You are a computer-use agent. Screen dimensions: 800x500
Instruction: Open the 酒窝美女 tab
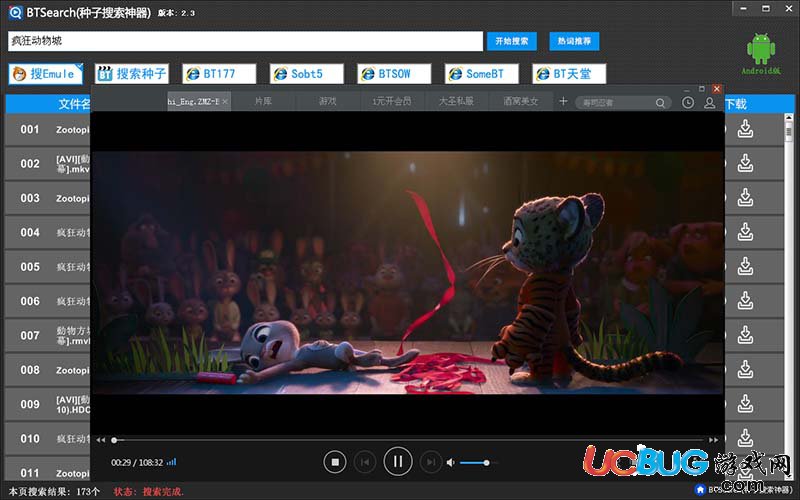(520, 101)
